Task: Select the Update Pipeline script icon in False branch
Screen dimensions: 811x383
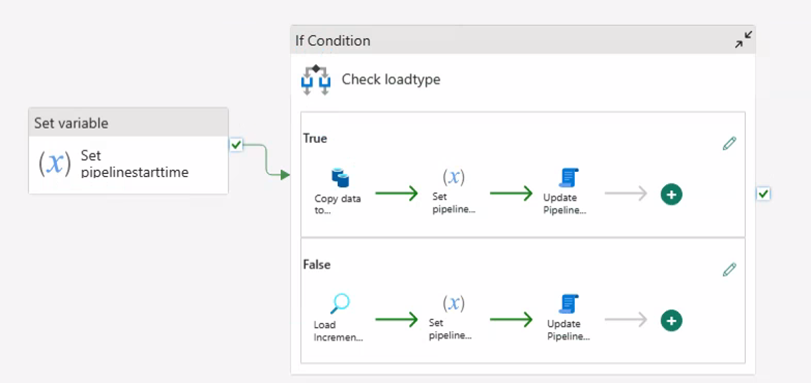Action: 568,304
